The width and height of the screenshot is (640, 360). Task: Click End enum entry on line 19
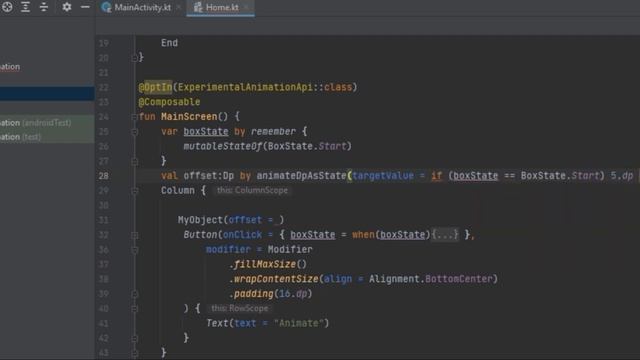coord(169,43)
